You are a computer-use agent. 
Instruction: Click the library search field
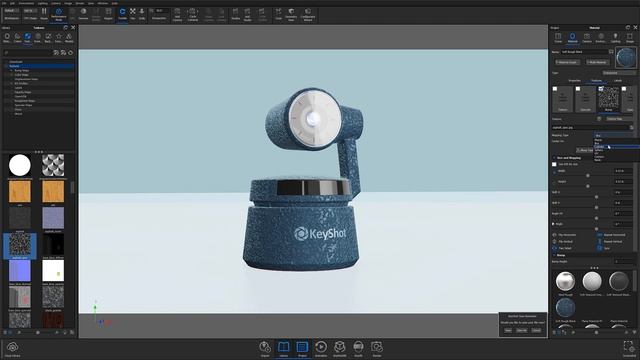tap(29, 53)
